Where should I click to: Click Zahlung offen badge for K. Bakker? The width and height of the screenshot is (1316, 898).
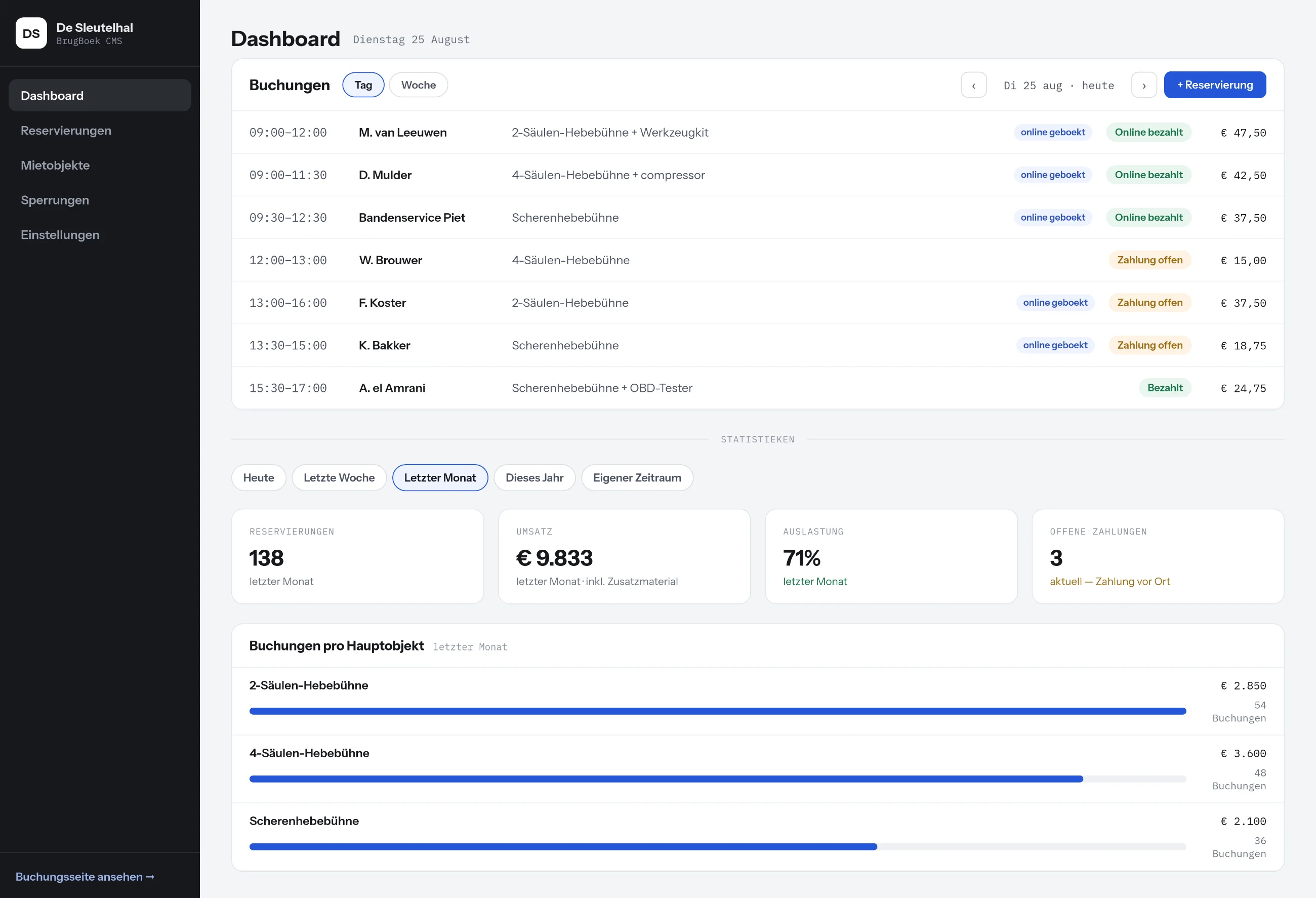(1149, 345)
